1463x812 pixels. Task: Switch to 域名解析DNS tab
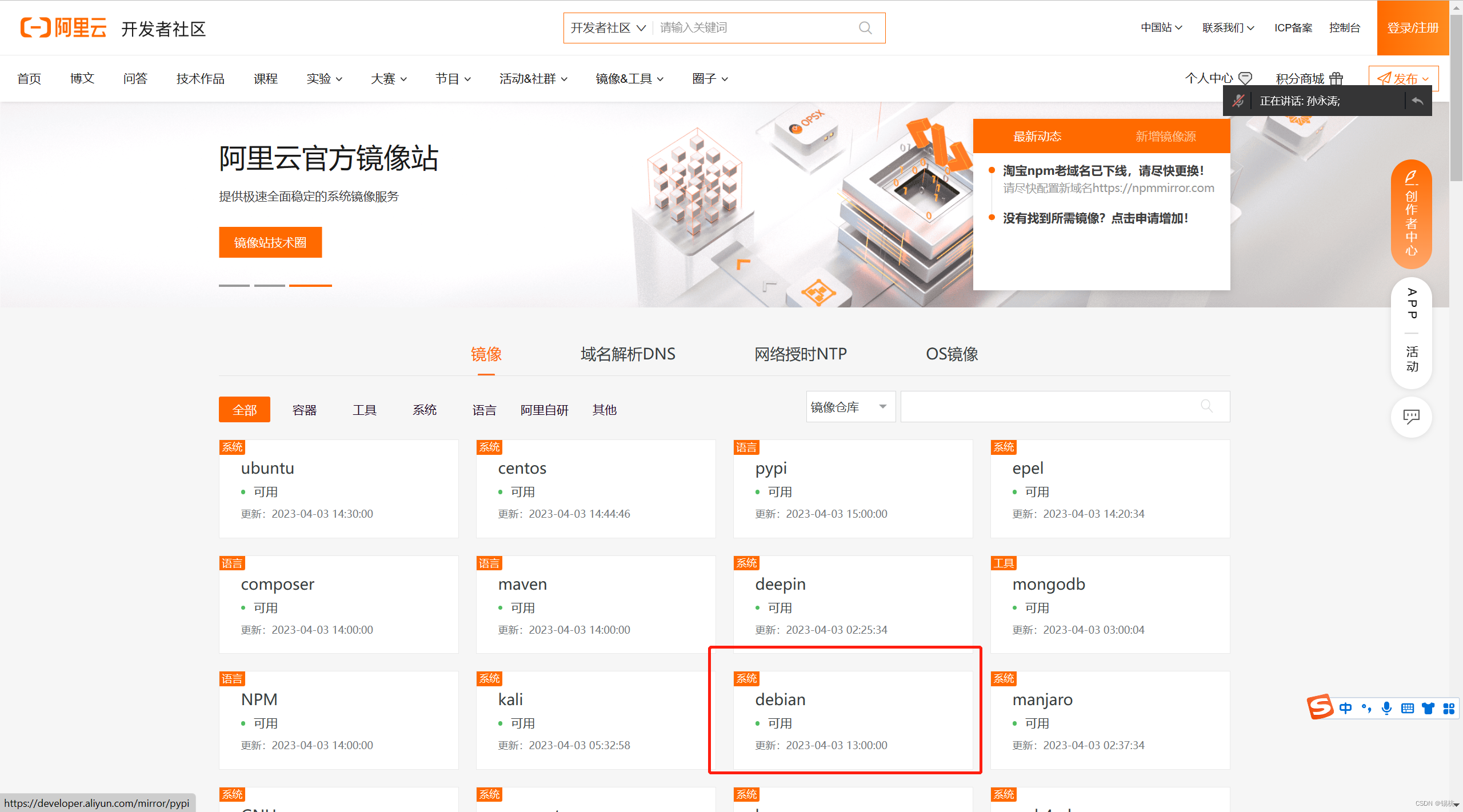point(628,354)
